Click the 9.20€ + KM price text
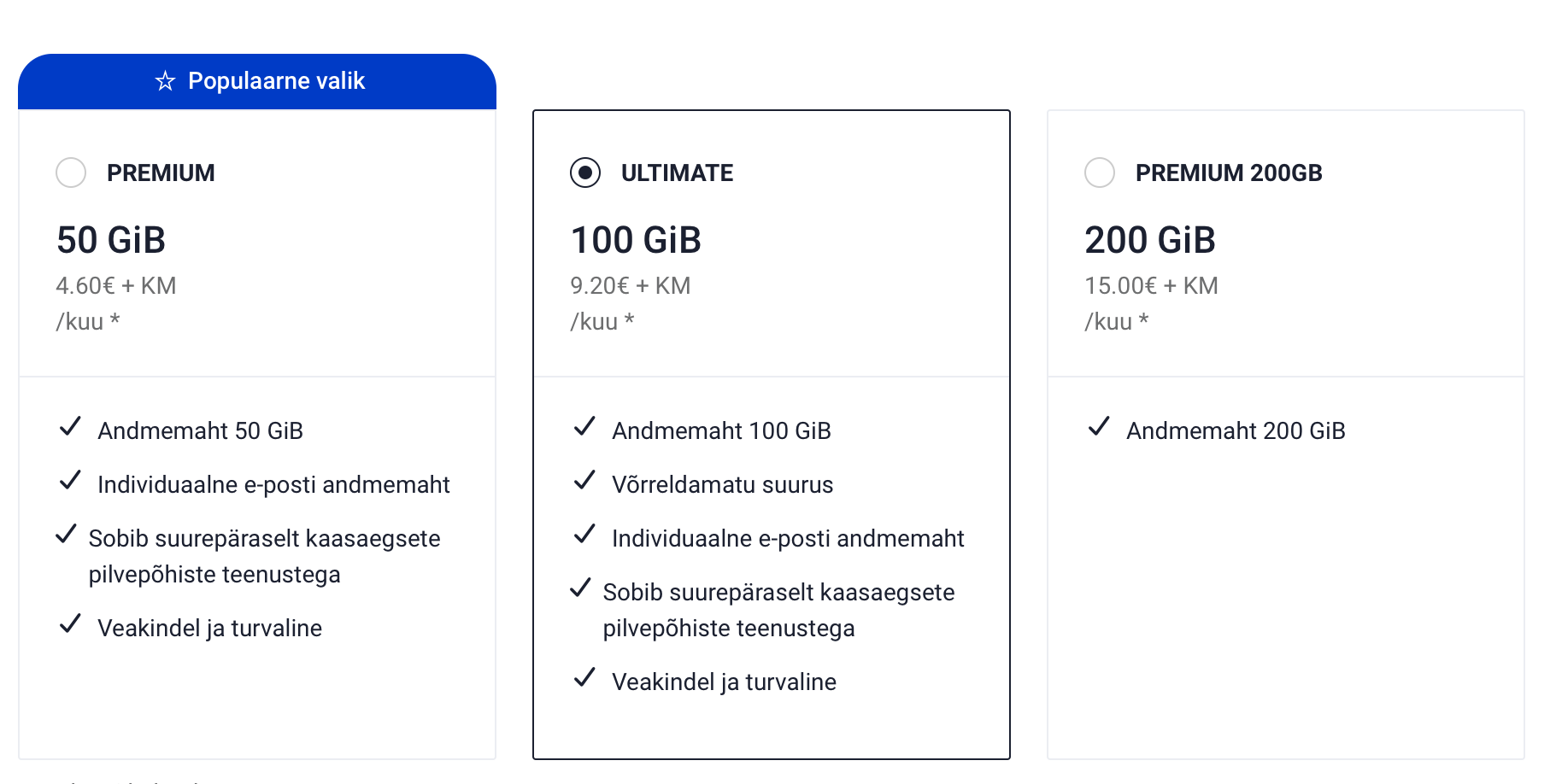Screen dimensions: 1556x784 pos(630,285)
